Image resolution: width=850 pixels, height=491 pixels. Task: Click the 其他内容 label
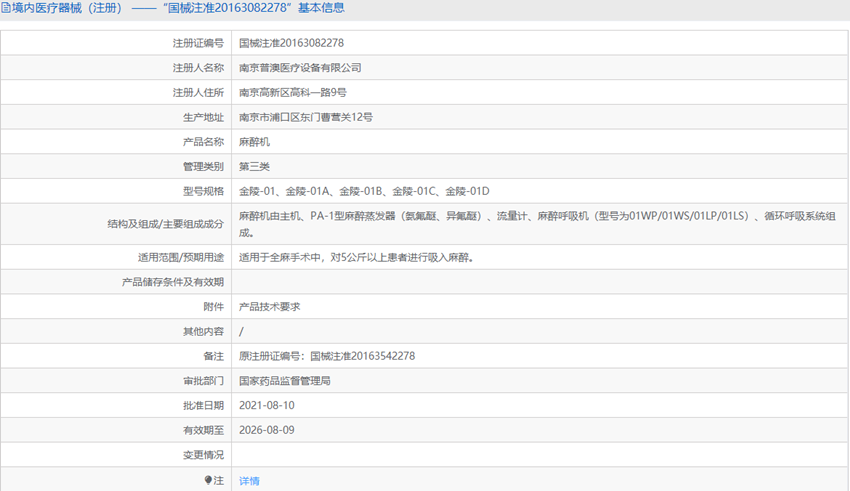point(203,331)
